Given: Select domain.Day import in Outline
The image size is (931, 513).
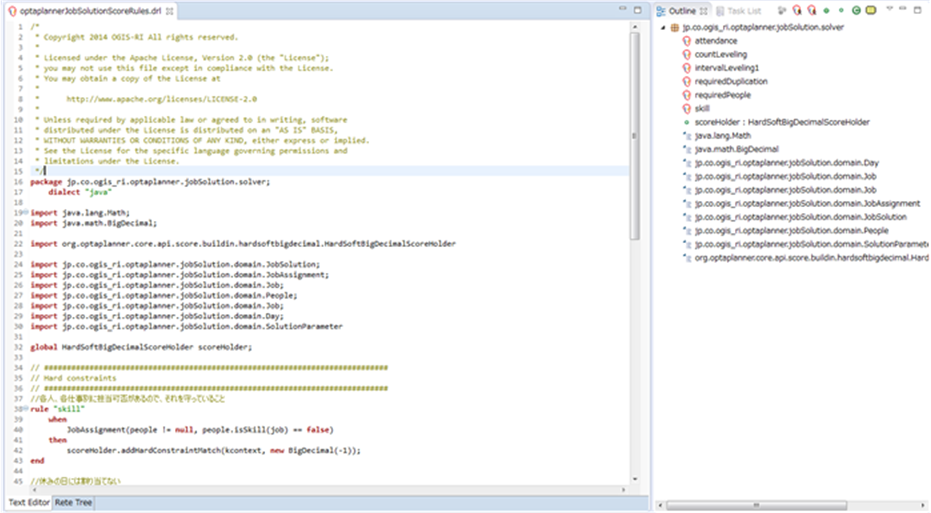Looking at the screenshot, I should click(787, 163).
